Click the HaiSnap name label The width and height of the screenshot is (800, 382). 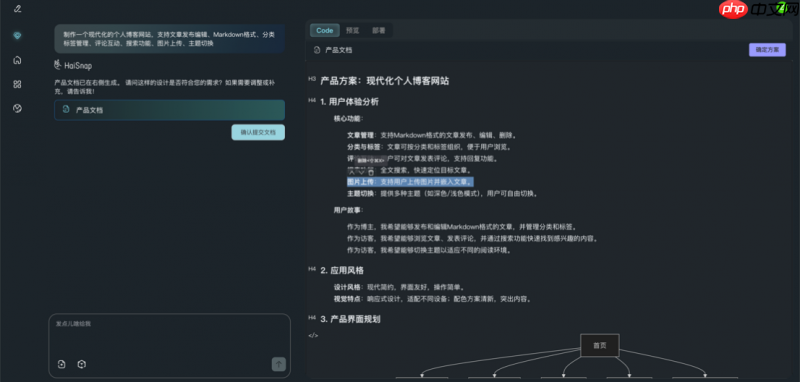pyautogui.click(x=79, y=66)
